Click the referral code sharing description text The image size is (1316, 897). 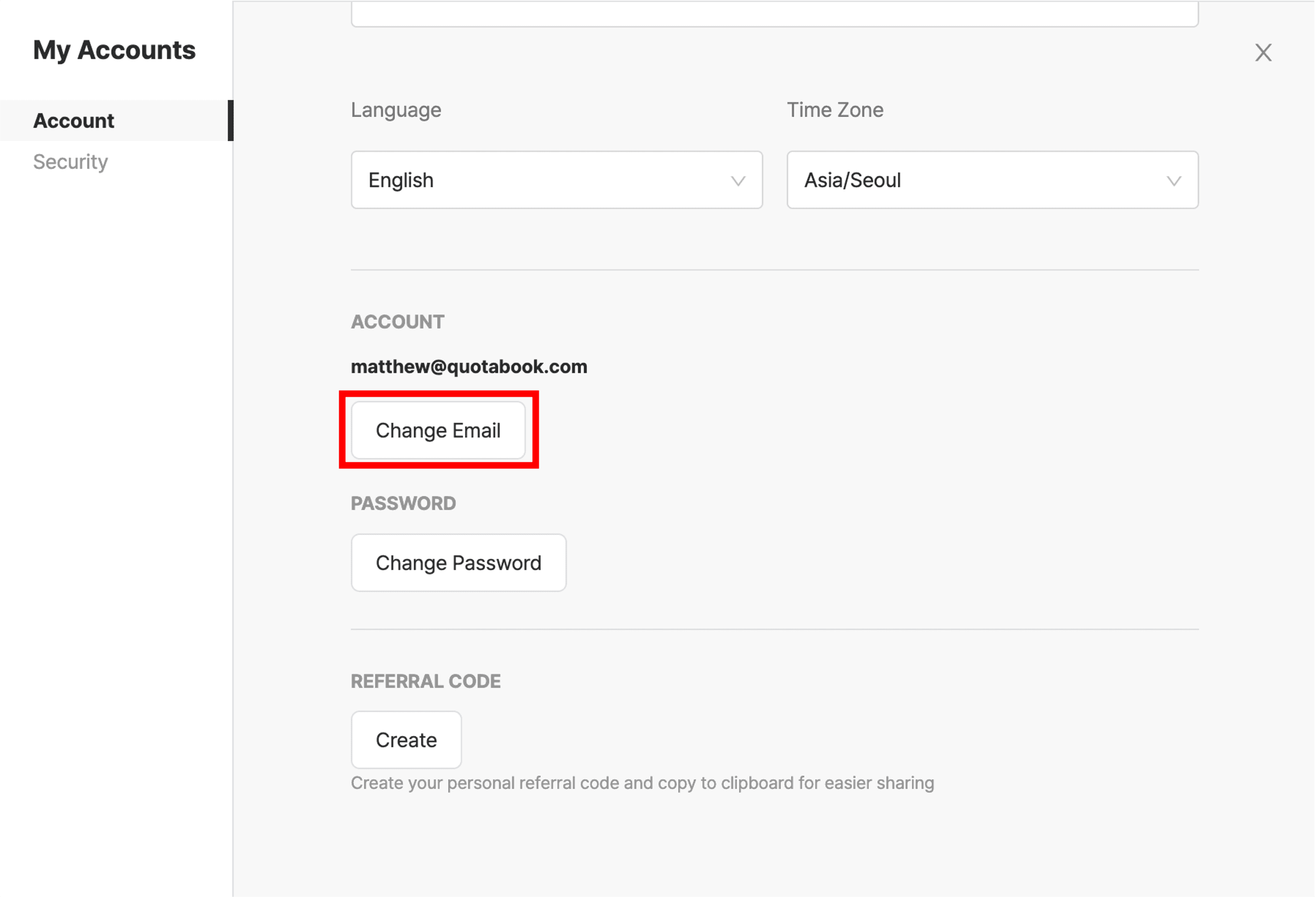pyautogui.click(x=642, y=783)
